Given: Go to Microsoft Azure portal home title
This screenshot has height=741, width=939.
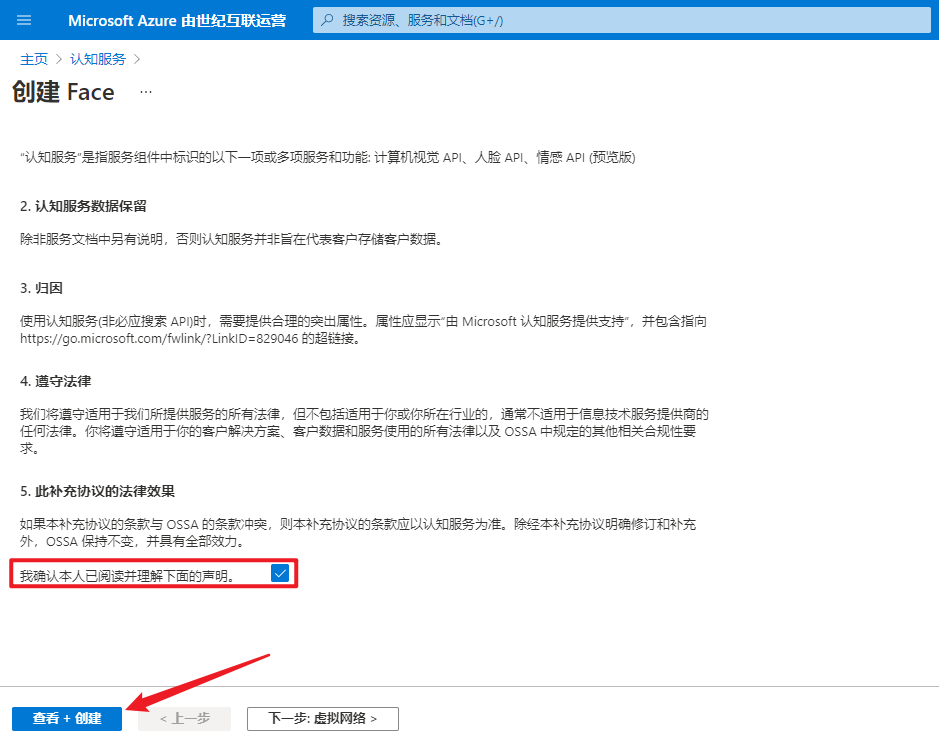Looking at the screenshot, I should click(x=177, y=20).
